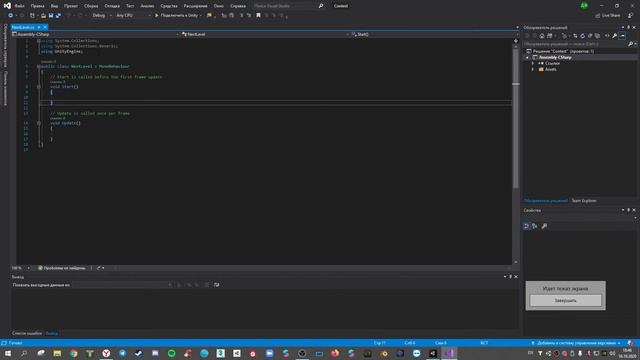Click Property Pages wrench in Свойства panel
Viewport: 640px width, 360px height.
[544, 226]
